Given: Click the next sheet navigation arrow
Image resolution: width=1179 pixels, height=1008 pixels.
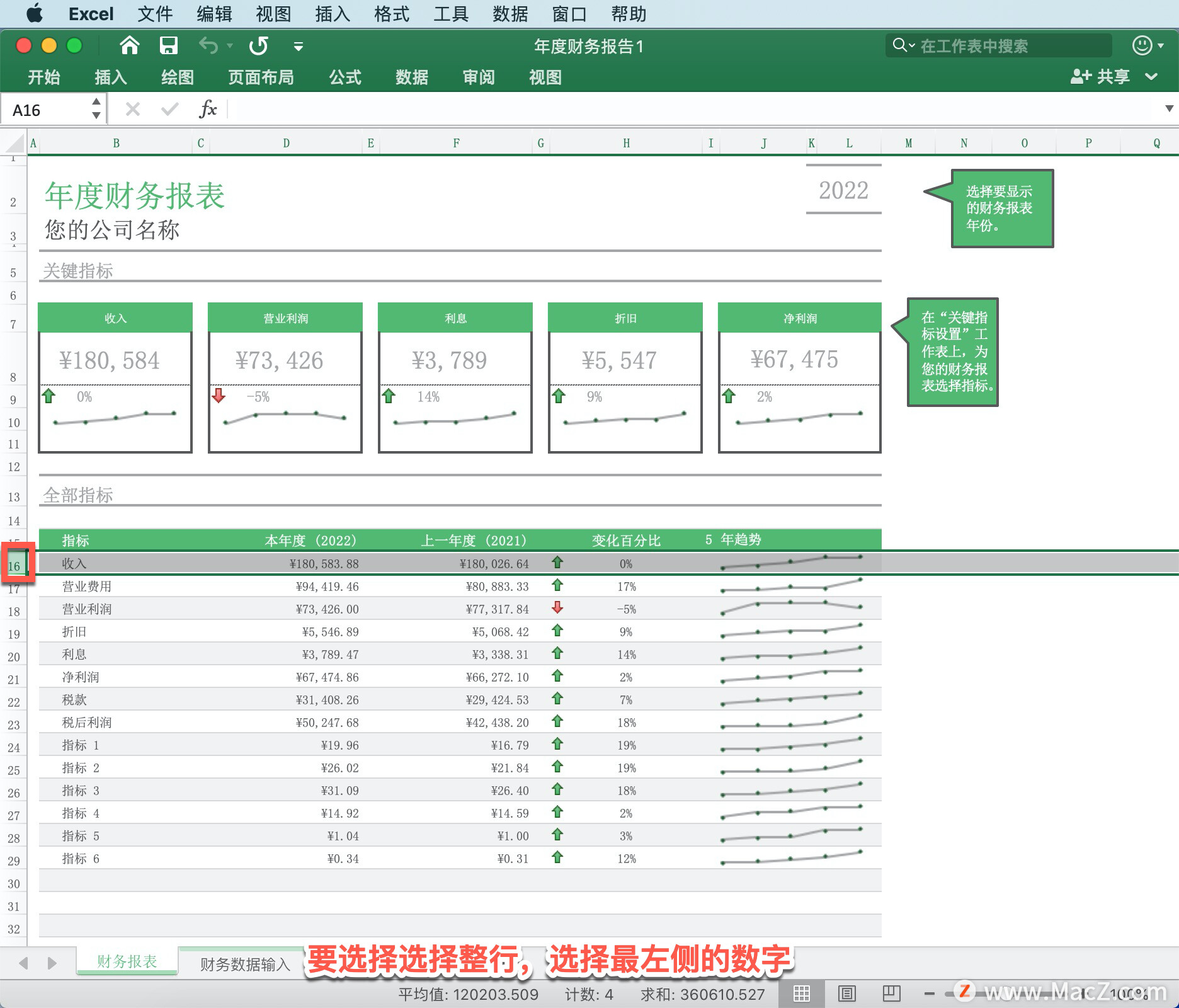Looking at the screenshot, I should 52,963.
